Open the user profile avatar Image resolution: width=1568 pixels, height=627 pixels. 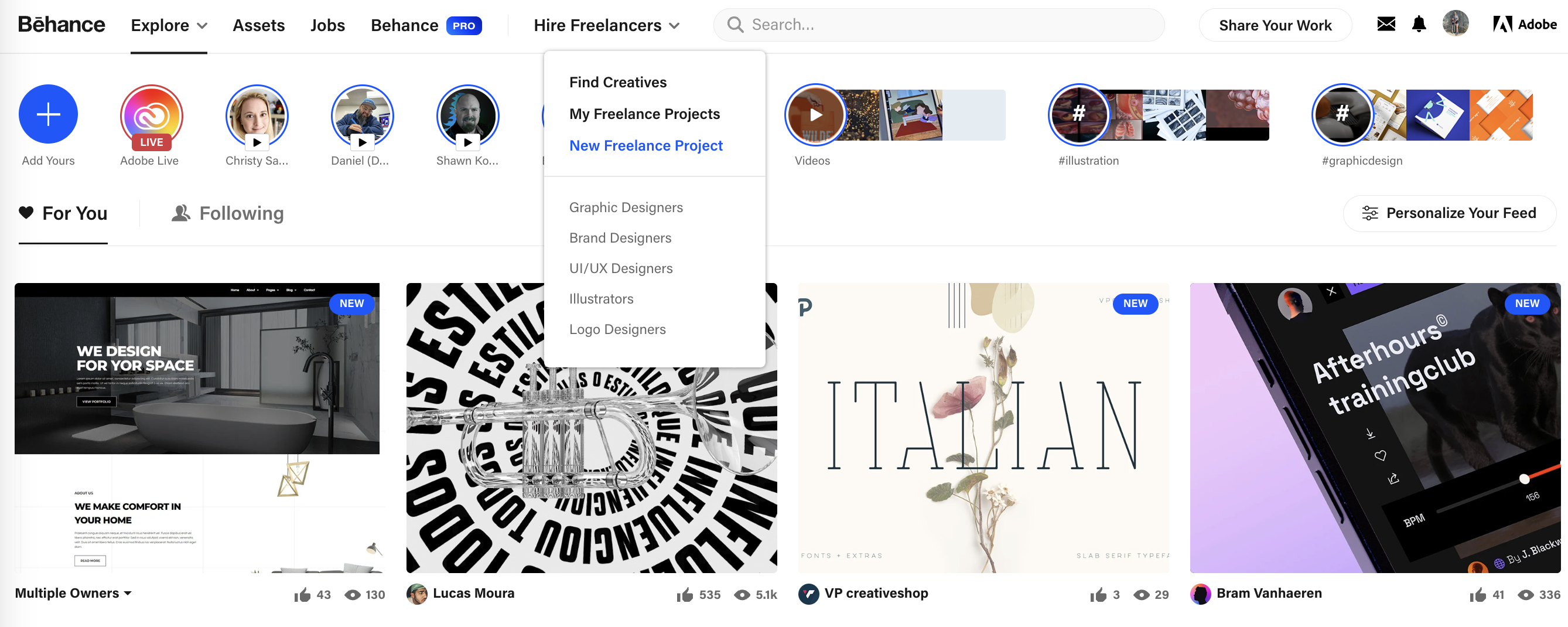[x=1456, y=25]
